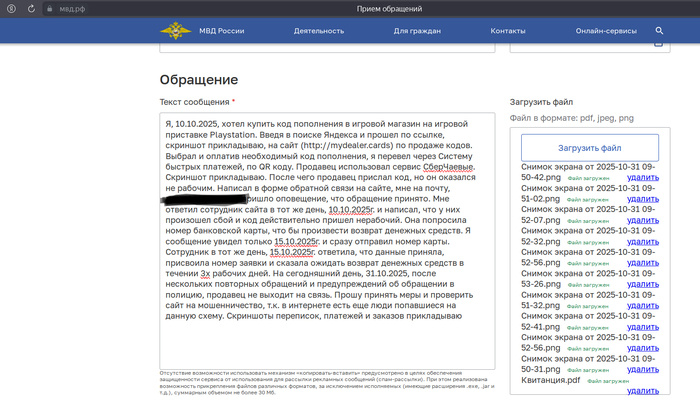
Task: Open the Для граждан menu
Action: (x=413, y=31)
